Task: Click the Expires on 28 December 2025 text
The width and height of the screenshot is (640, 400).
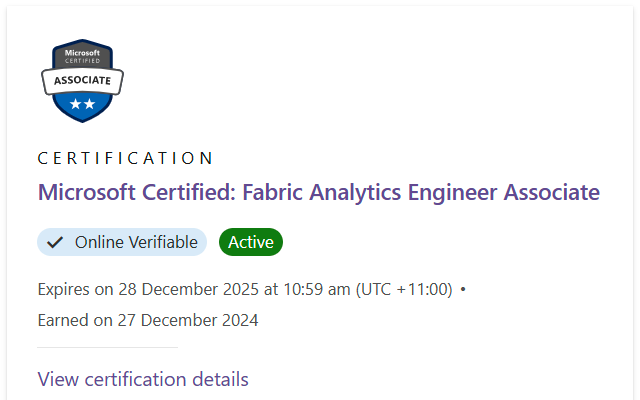Action: coord(148,289)
